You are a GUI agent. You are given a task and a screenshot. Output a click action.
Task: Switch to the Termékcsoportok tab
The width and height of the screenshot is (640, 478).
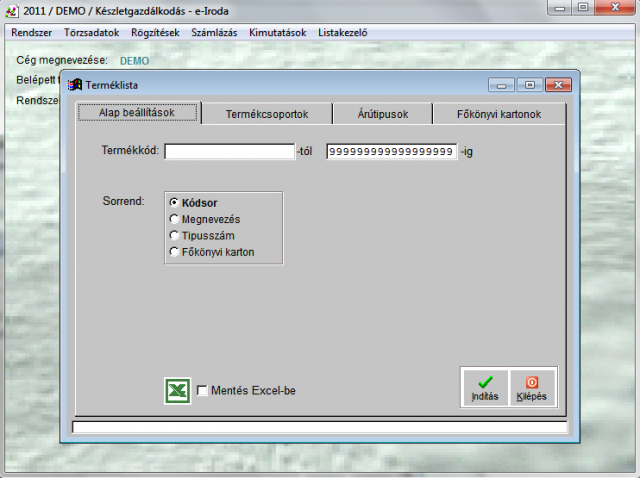point(266,114)
